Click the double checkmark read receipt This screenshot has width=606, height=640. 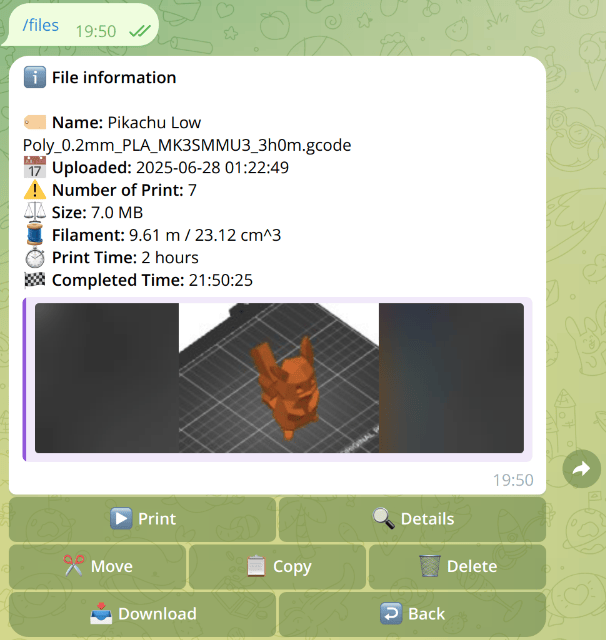click(140, 31)
